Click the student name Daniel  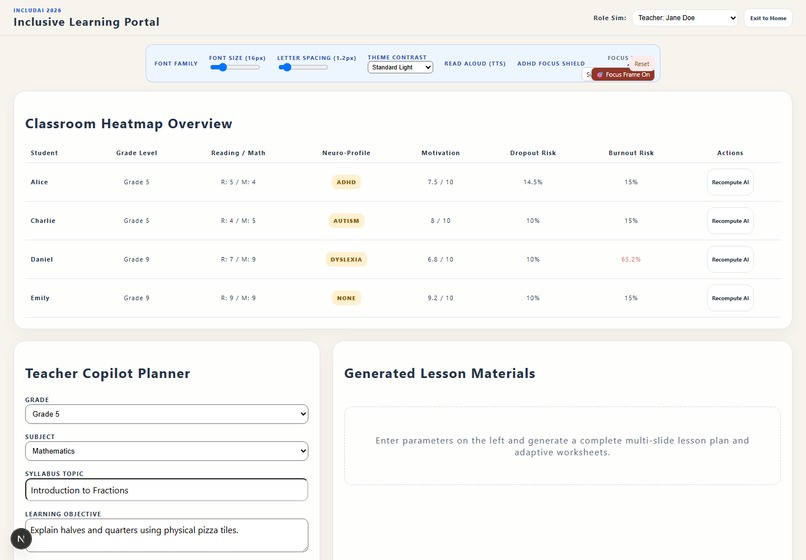[x=42, y=259]
